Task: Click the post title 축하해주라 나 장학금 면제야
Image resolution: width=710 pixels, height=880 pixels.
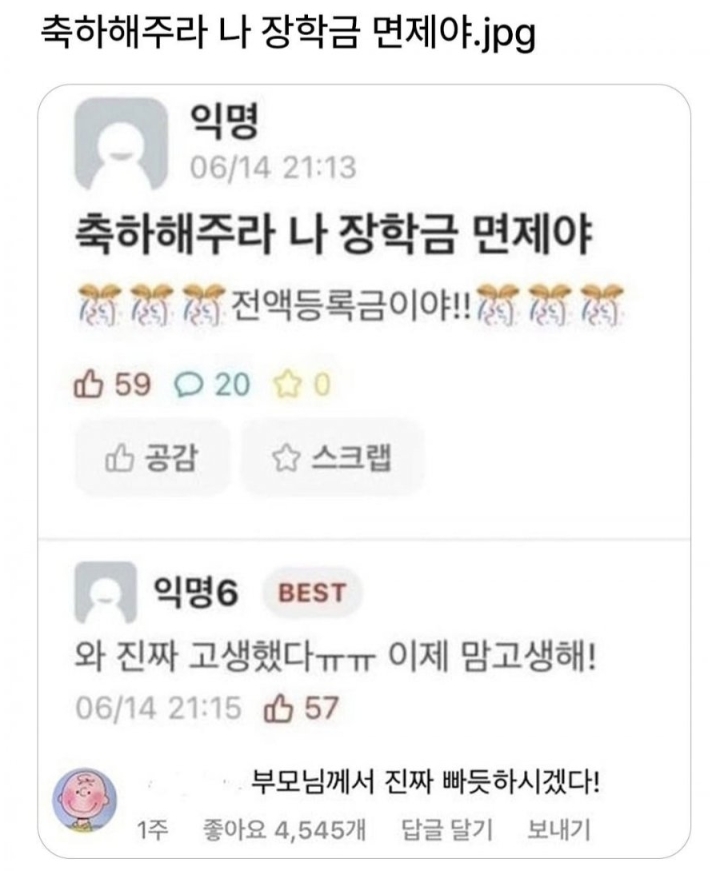Action: 333,233
